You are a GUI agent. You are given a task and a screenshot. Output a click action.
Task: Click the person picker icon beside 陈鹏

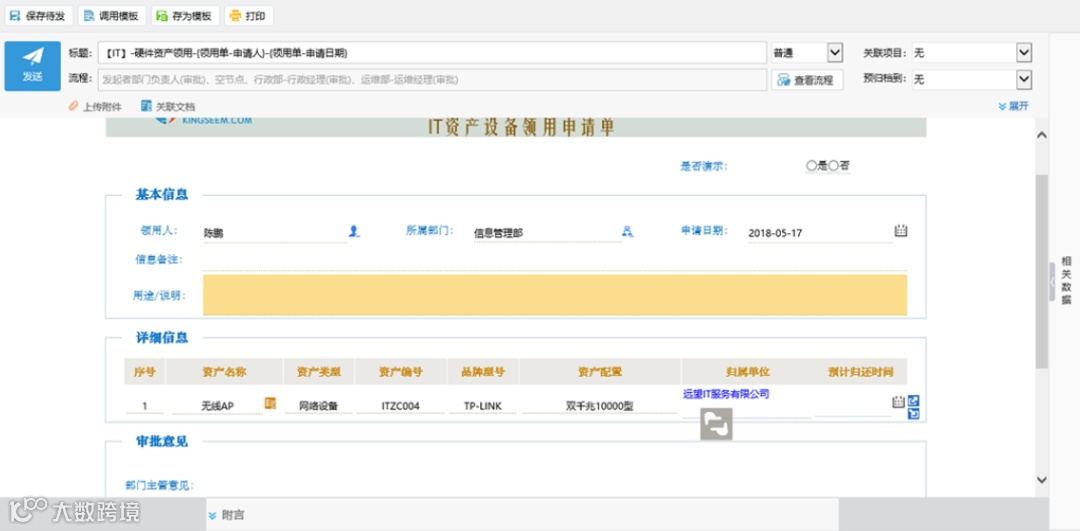pos(354,231)
